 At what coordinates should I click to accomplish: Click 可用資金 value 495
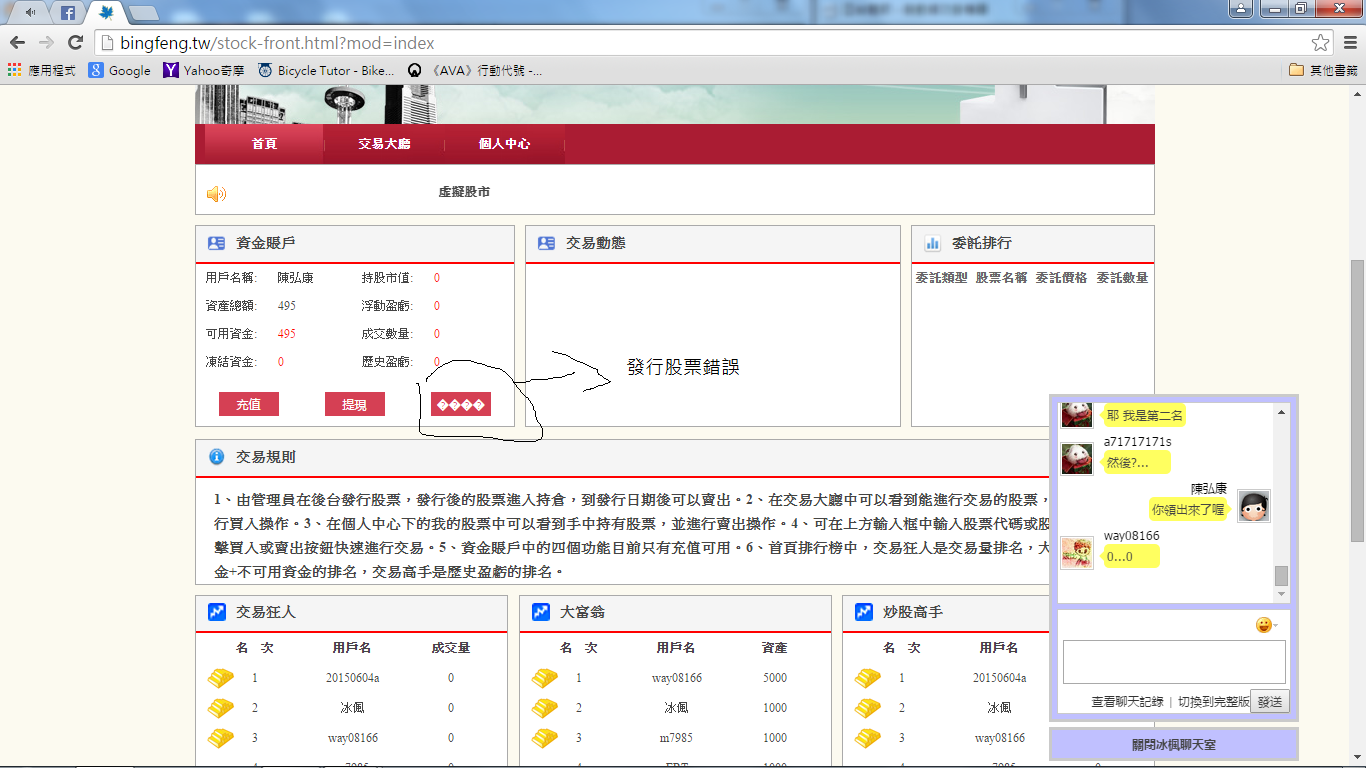(x=286, y=334)
